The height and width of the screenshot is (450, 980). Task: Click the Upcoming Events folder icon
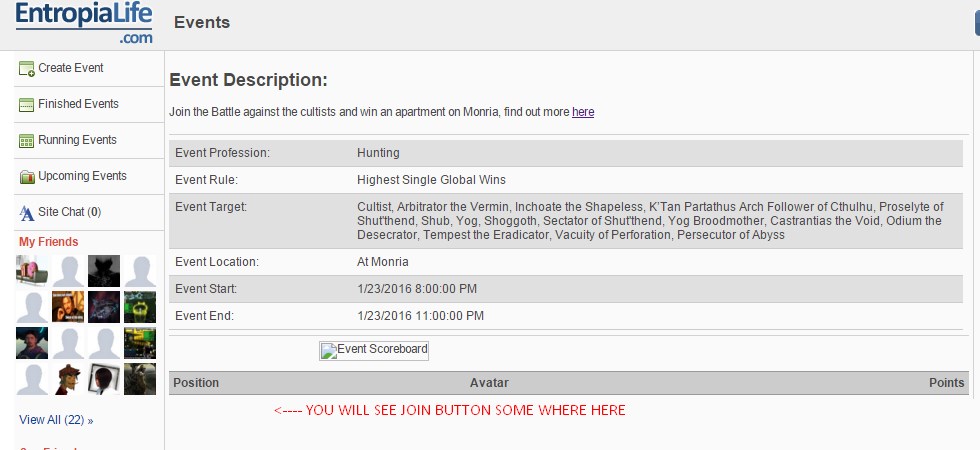point(27,177)
